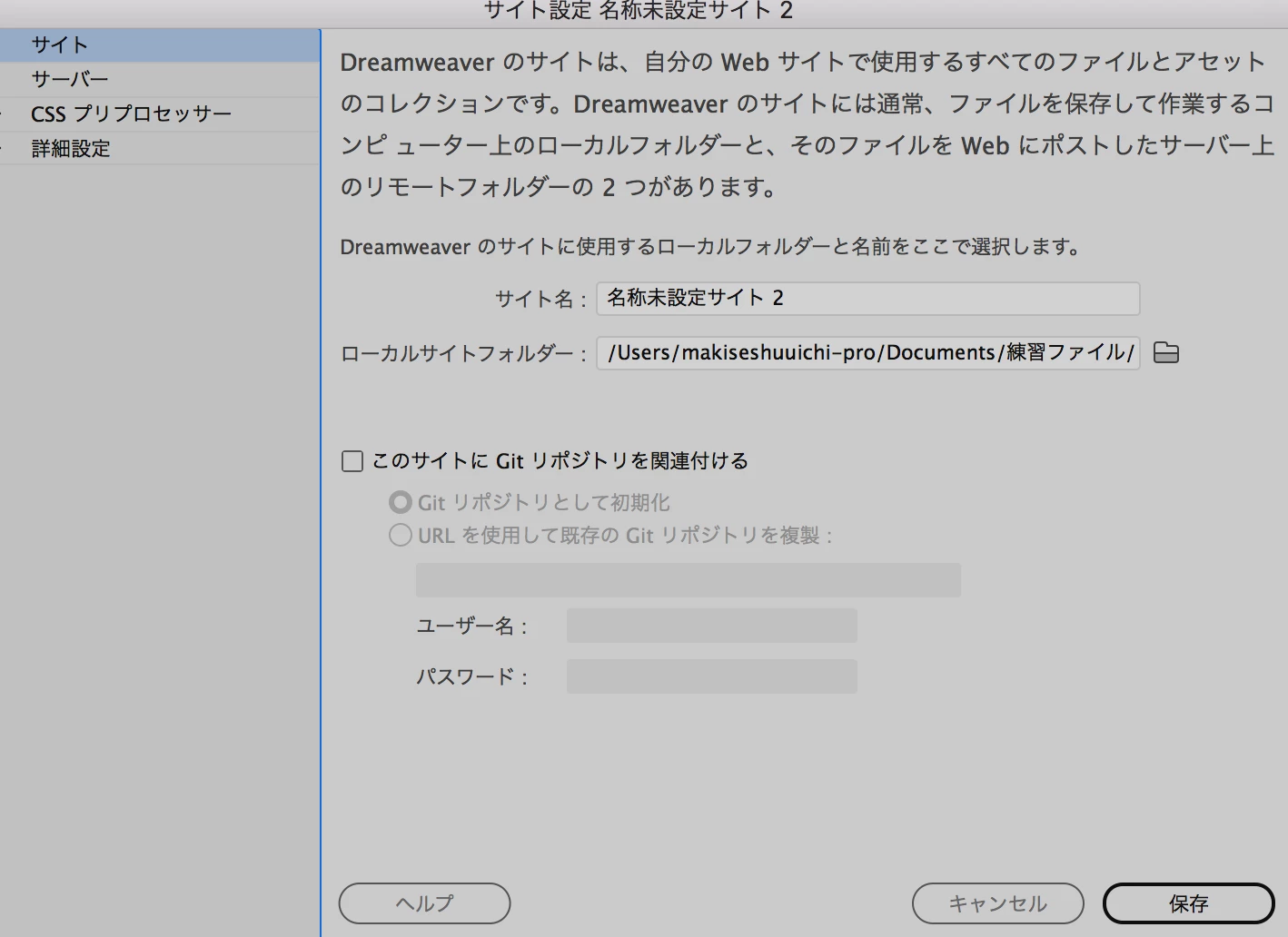Click the パスワード label text
Image resolution: width=1288 pixels, height=937 pixels.
471,676
